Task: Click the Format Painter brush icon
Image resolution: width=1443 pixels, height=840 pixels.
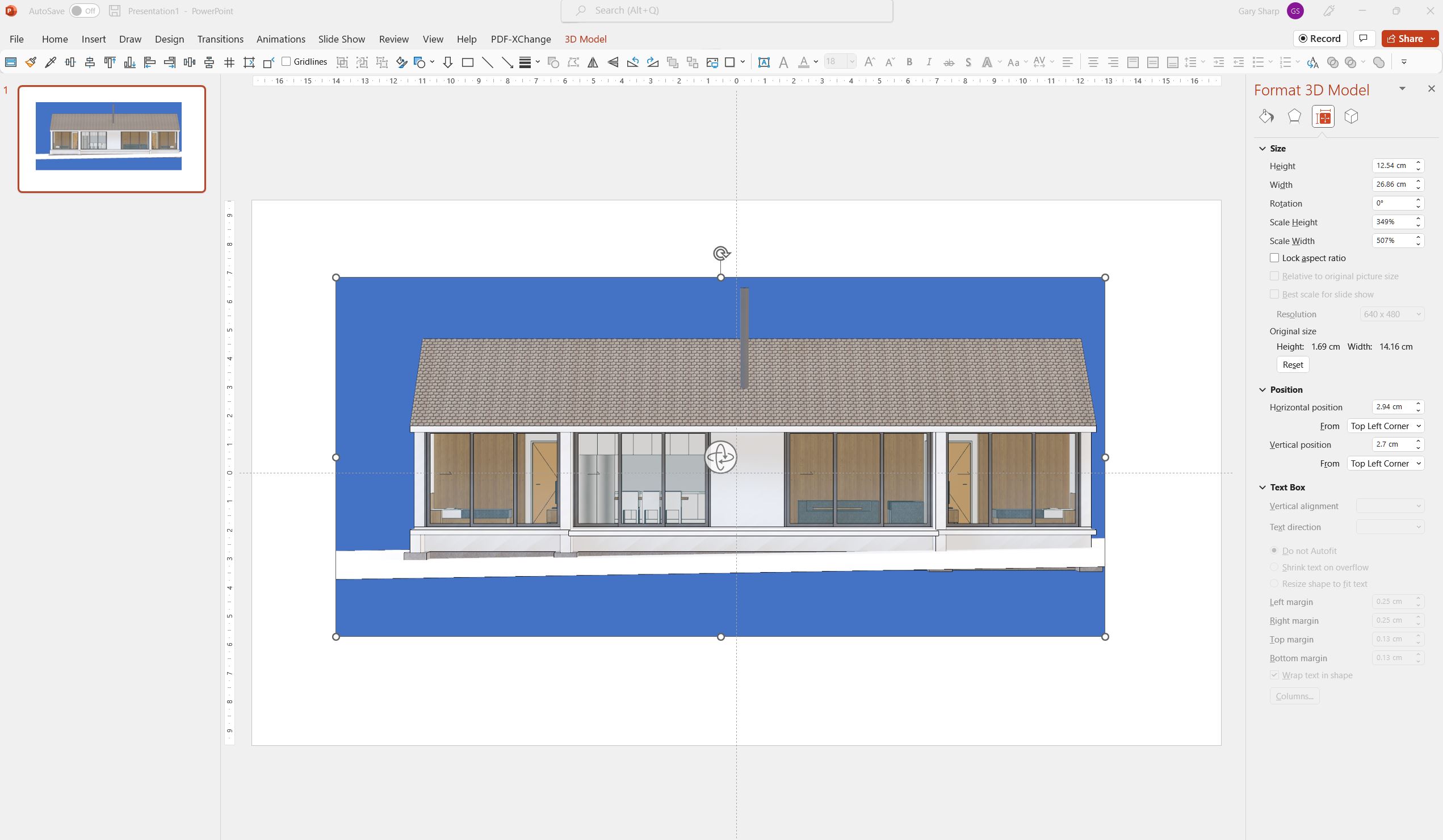Action: (x=31, y=62)
